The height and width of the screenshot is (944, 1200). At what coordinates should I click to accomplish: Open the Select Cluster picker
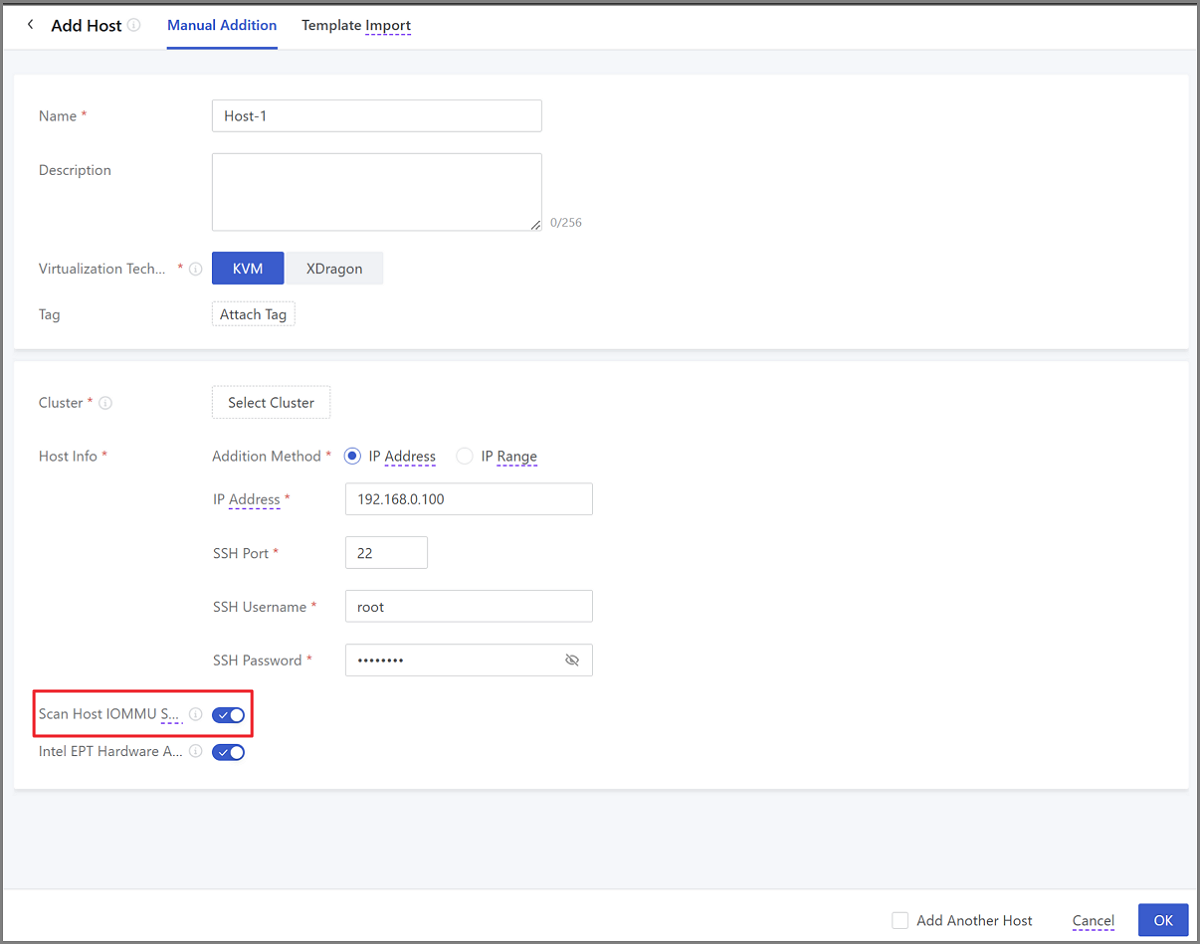271,403
